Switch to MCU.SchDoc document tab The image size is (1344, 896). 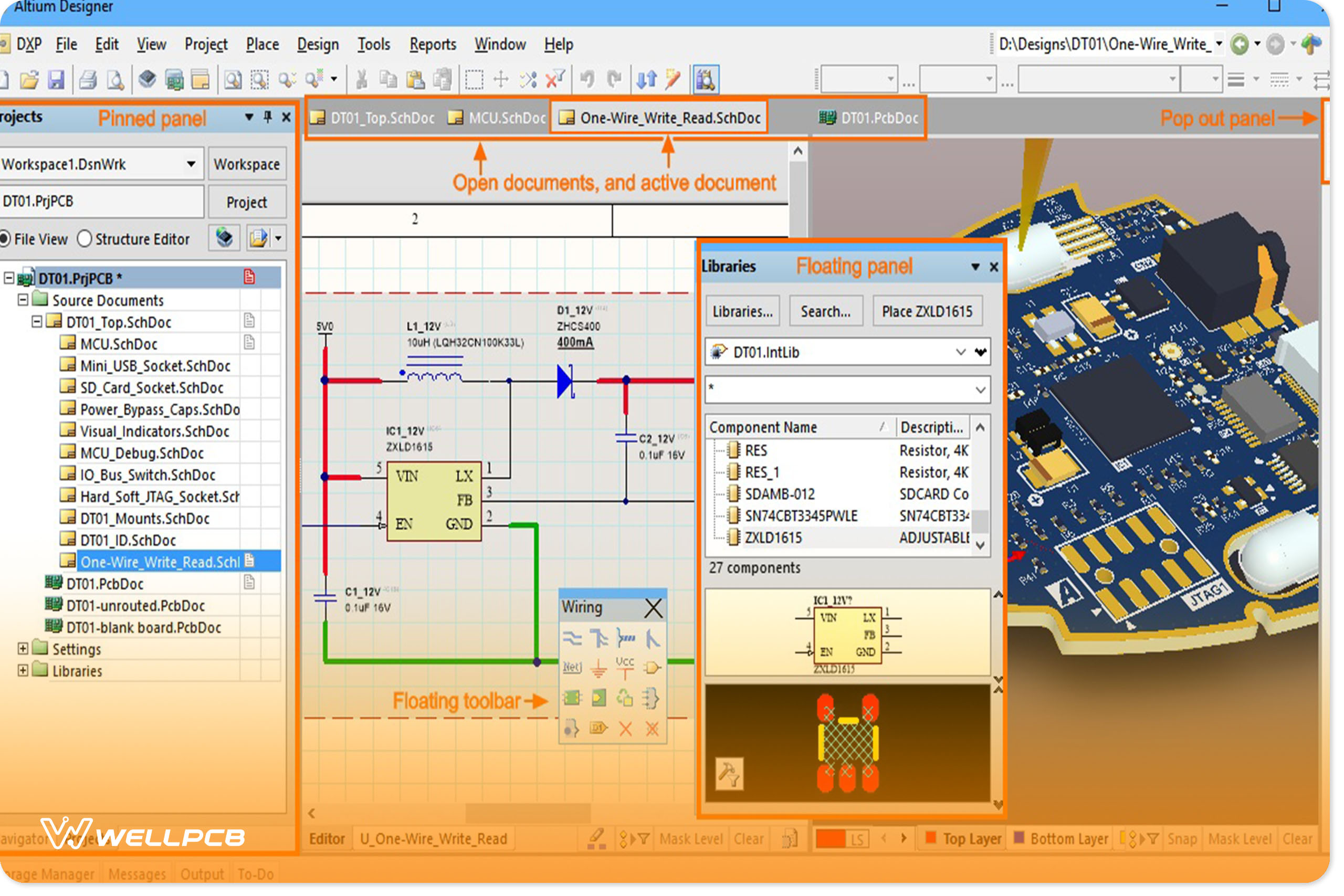click(498, 118)
